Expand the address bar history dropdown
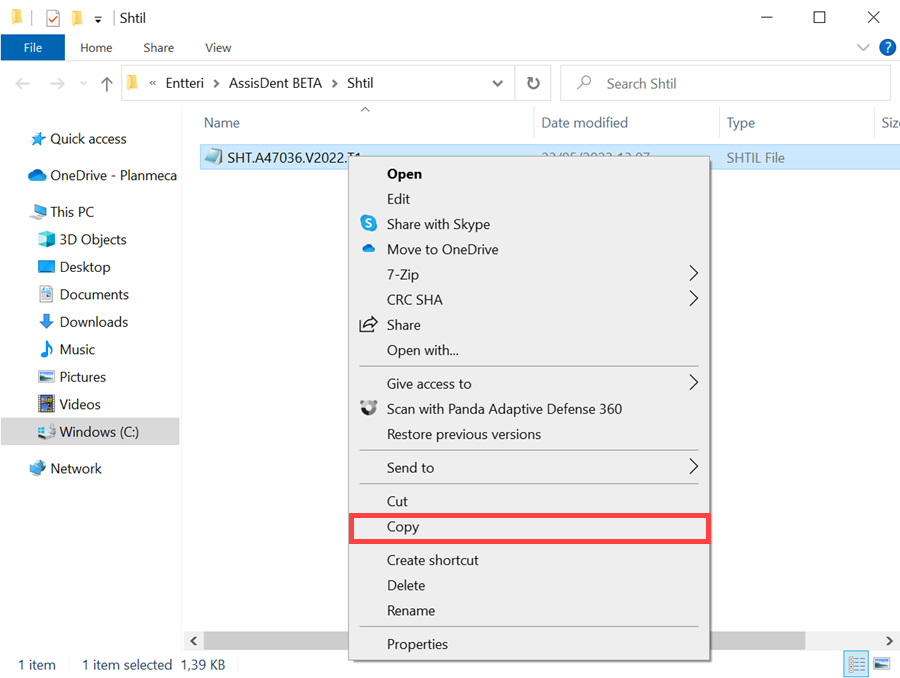The image size is (900, 678). coord(498,83)
